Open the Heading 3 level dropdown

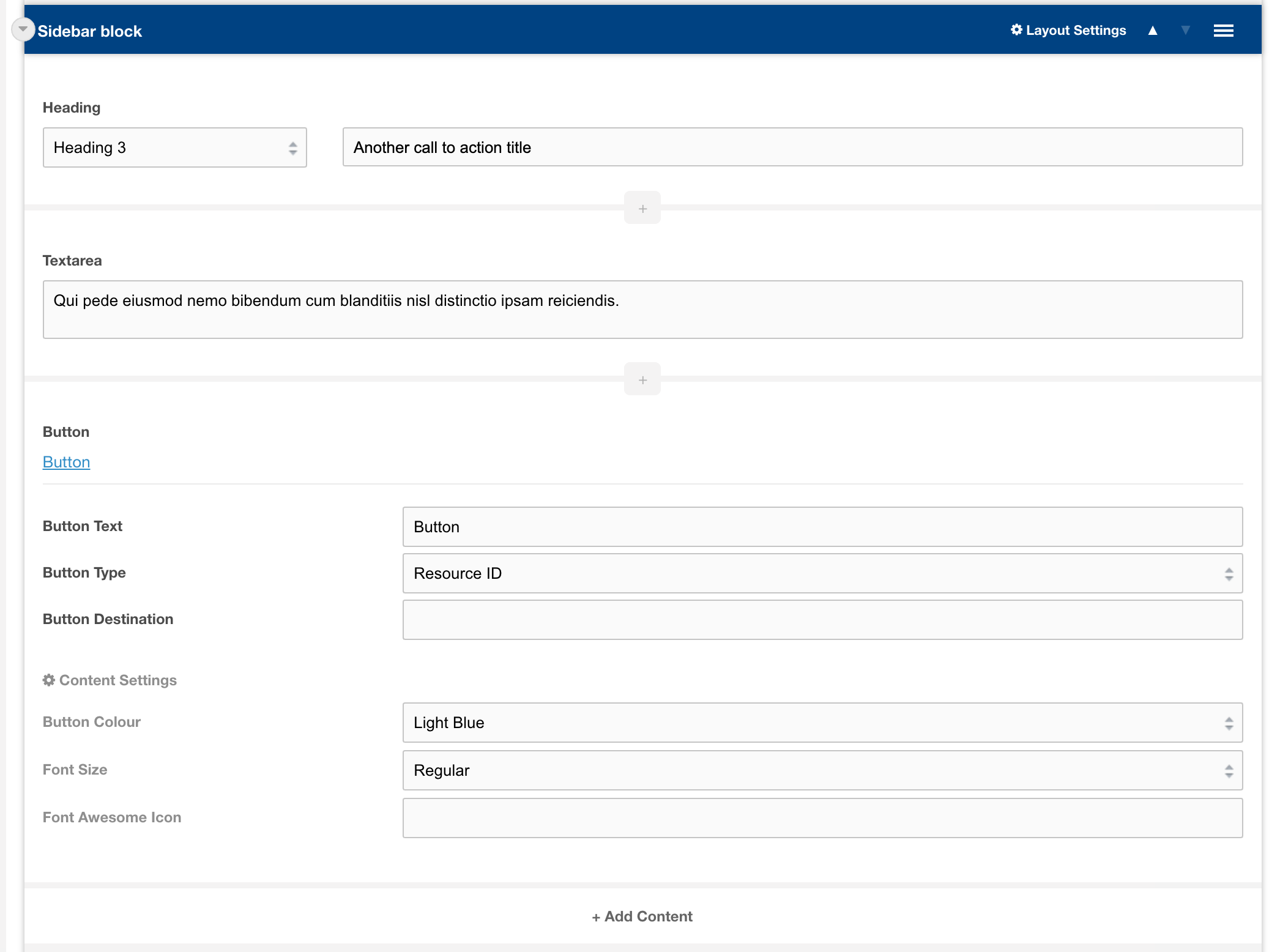pos(174,147)
